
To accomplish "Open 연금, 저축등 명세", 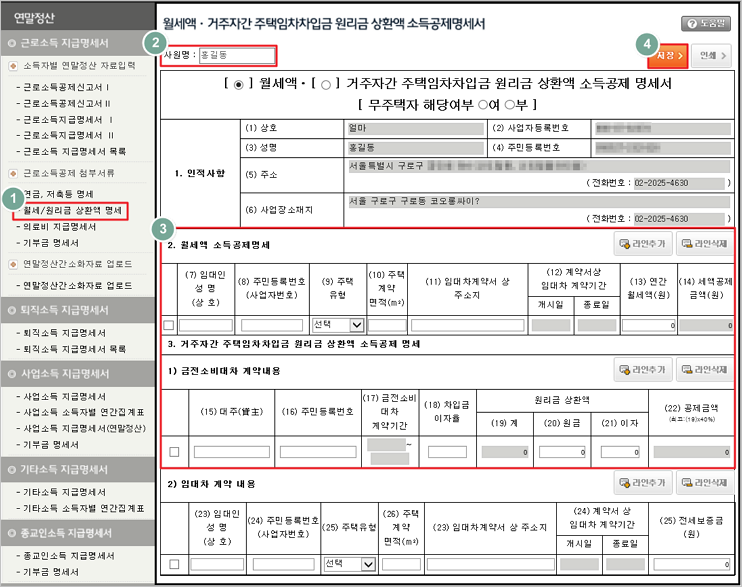I will pos(59,194).
